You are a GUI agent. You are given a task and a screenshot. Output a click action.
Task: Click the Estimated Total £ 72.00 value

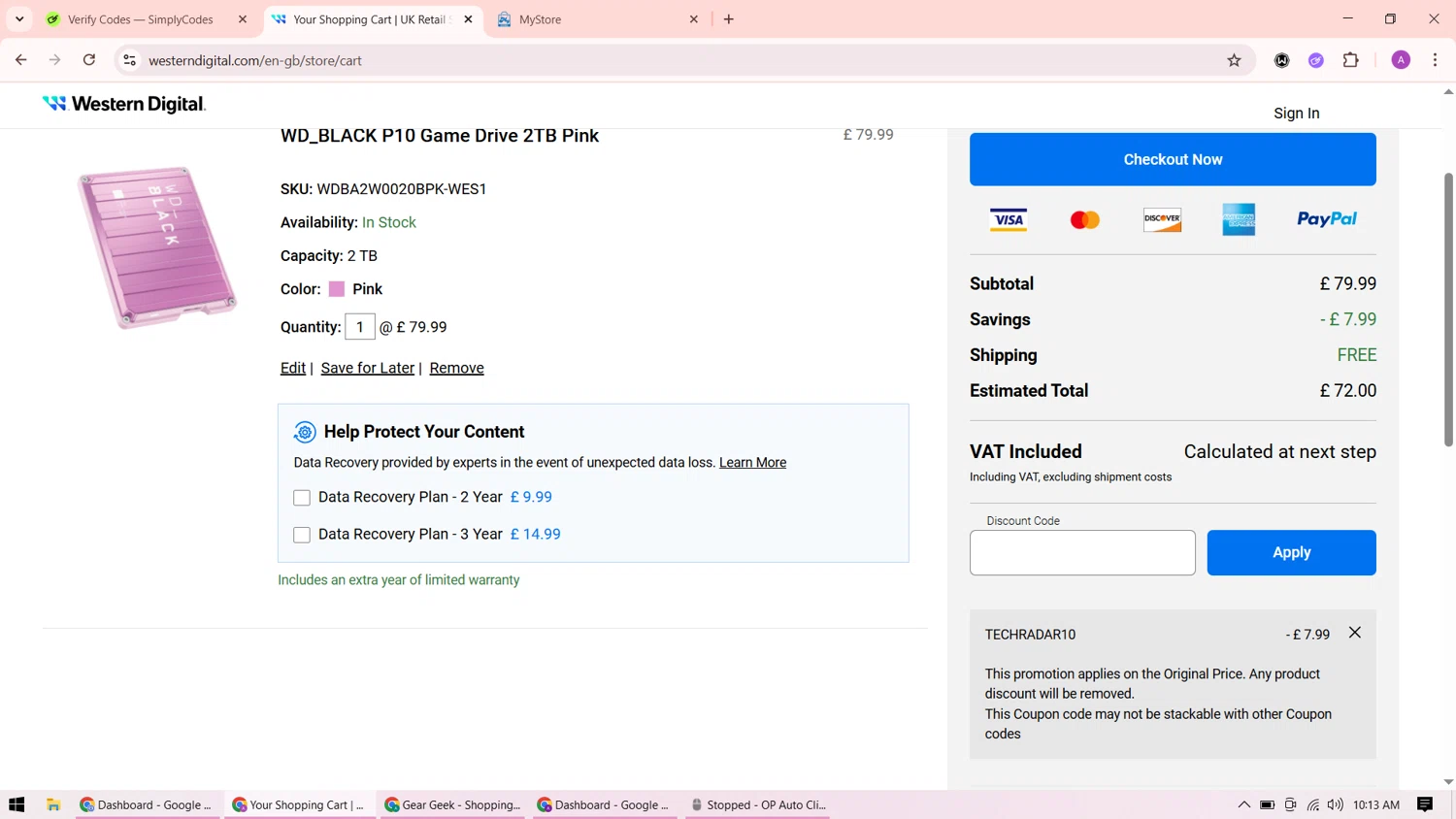click(x=1347, y=391)
